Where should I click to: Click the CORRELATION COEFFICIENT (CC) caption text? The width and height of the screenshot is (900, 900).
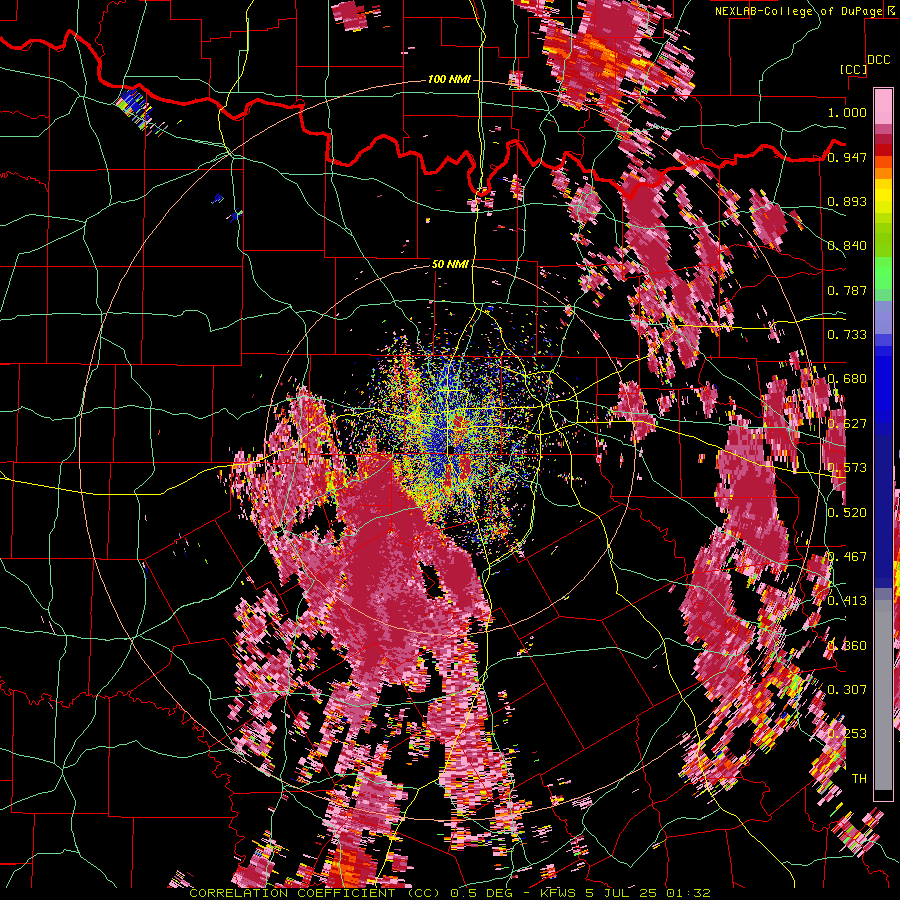click(315, 893)
